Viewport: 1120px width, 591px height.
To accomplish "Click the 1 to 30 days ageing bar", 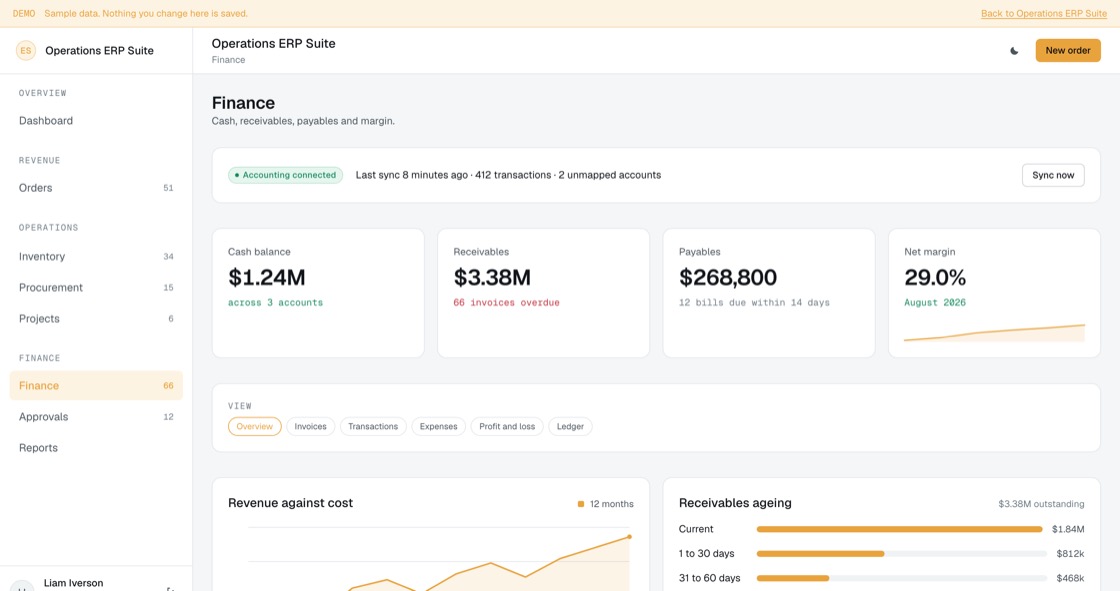I will (x=901, y=554).
